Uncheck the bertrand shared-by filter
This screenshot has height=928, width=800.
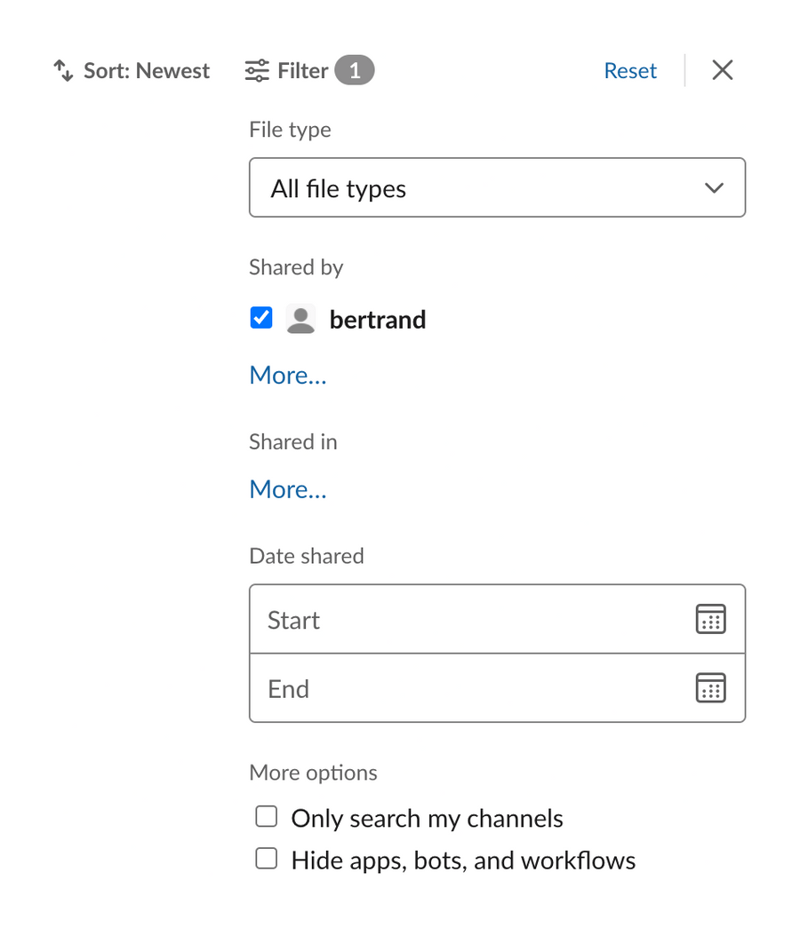[x=260, y=317]
